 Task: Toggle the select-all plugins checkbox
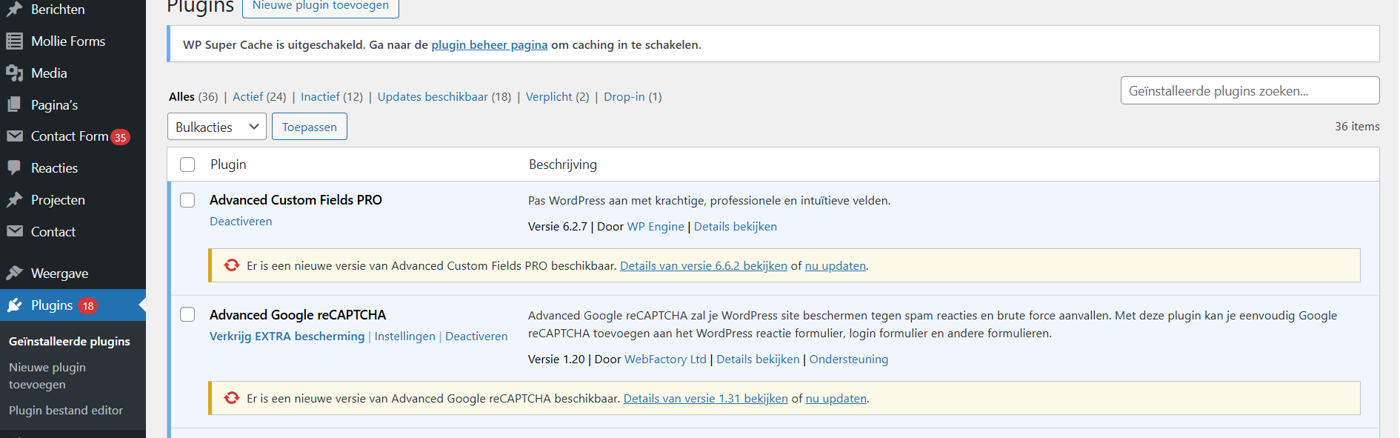(x=187, y=164)
